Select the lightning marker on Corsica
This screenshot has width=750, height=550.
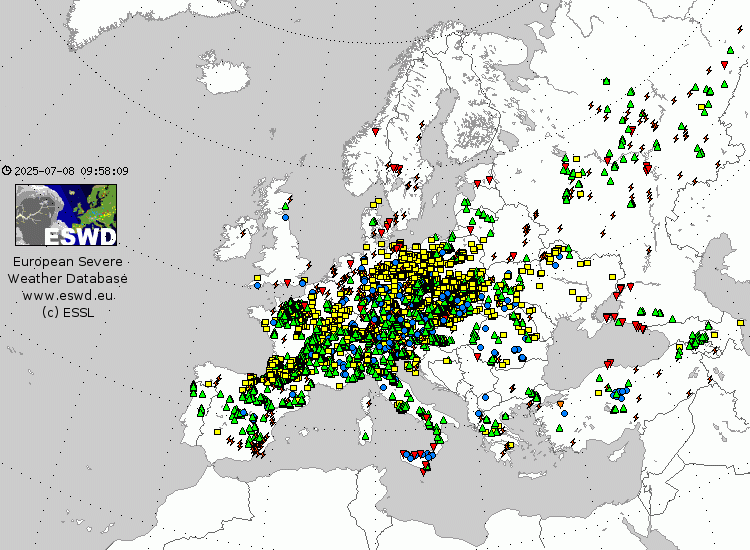368,405
